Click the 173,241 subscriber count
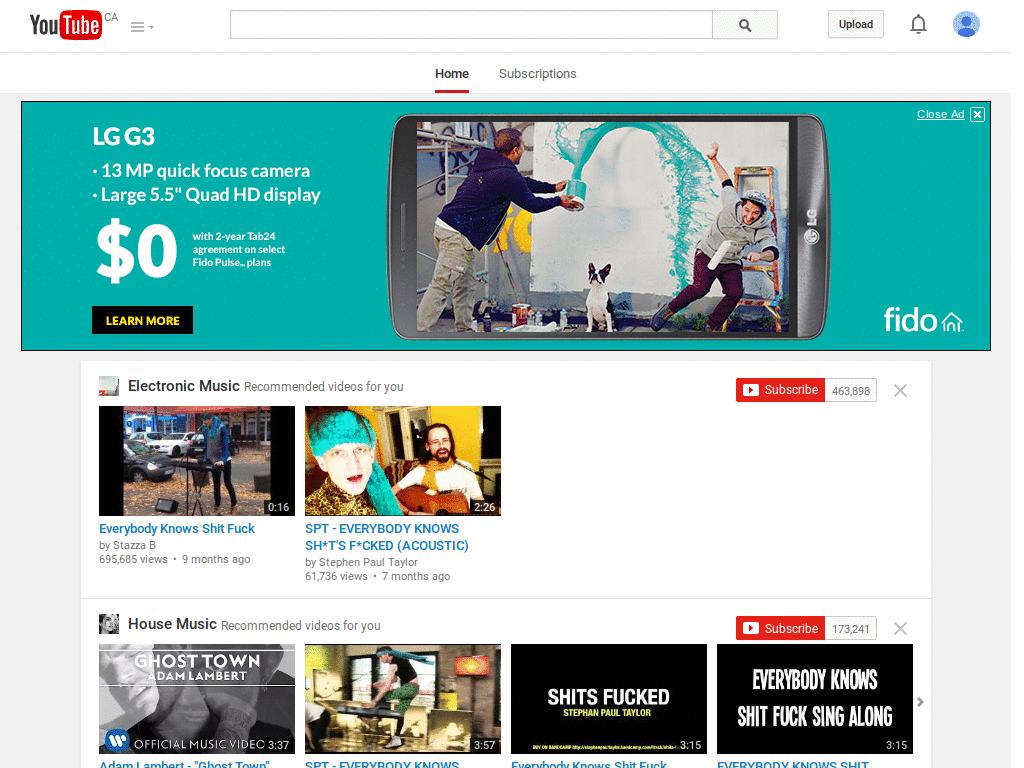 [850, 629]
